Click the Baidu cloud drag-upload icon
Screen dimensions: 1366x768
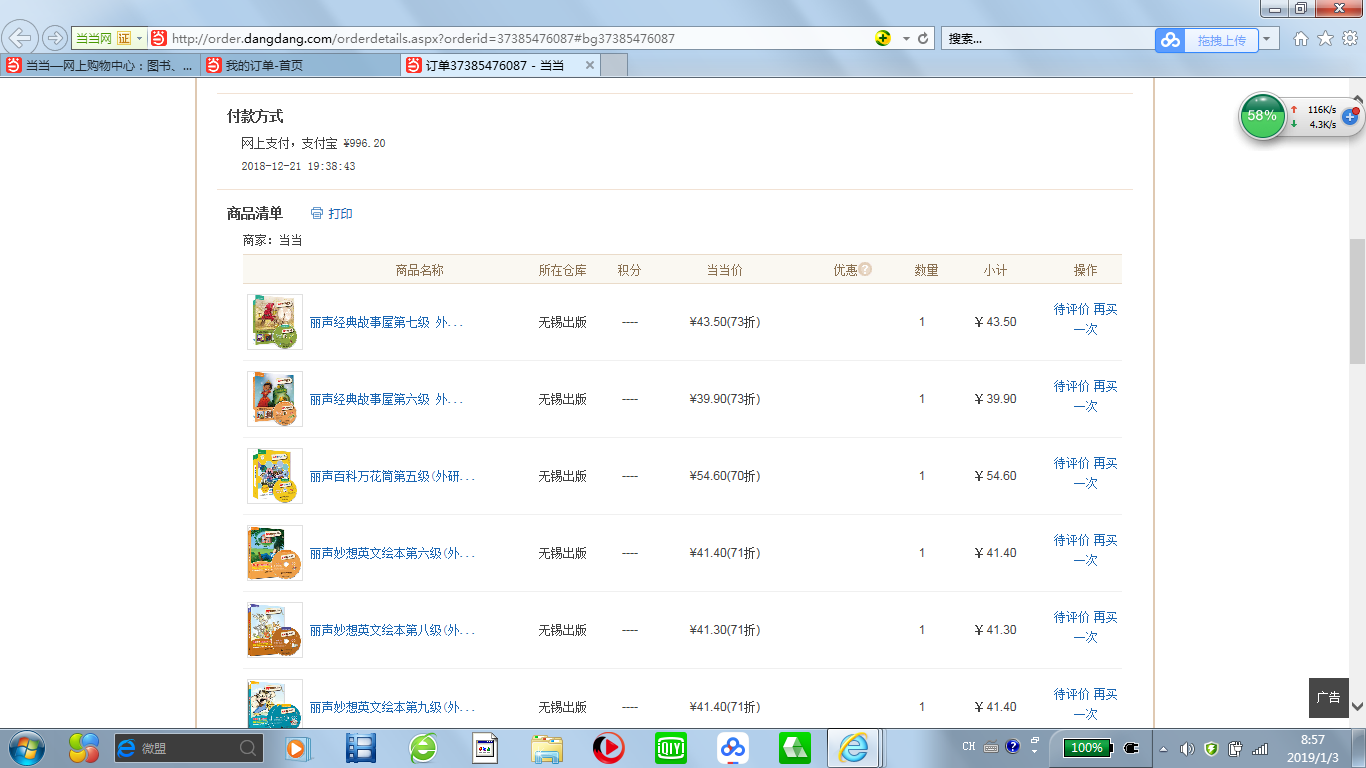pyautogui.click(x=1170, y=40)
